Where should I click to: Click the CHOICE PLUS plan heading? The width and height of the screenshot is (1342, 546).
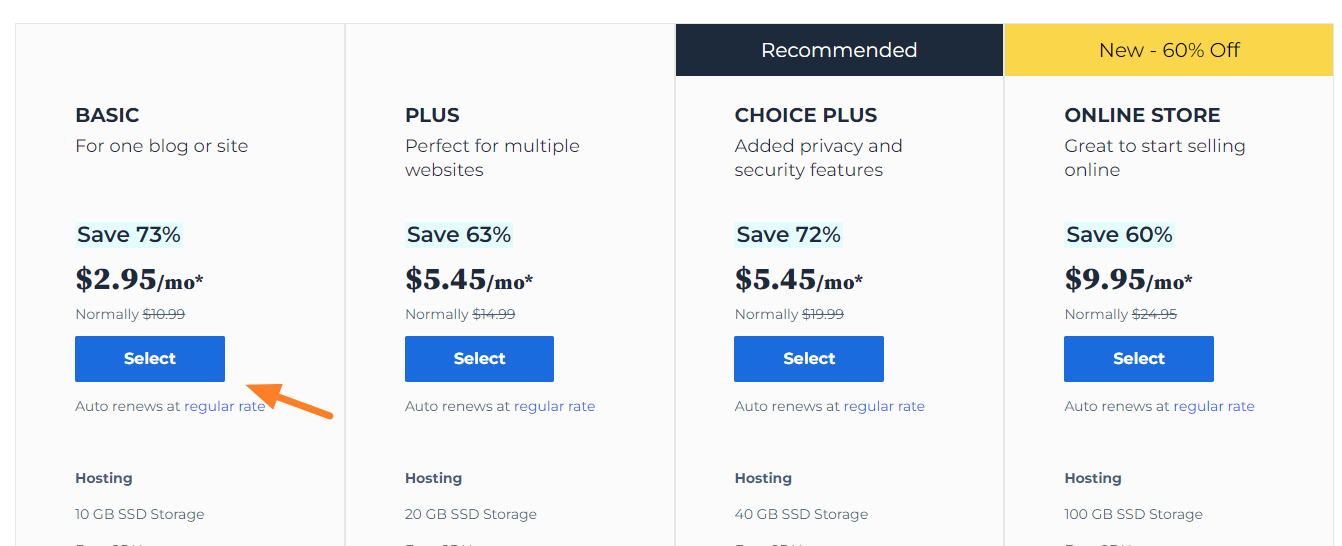coord(806,115)
